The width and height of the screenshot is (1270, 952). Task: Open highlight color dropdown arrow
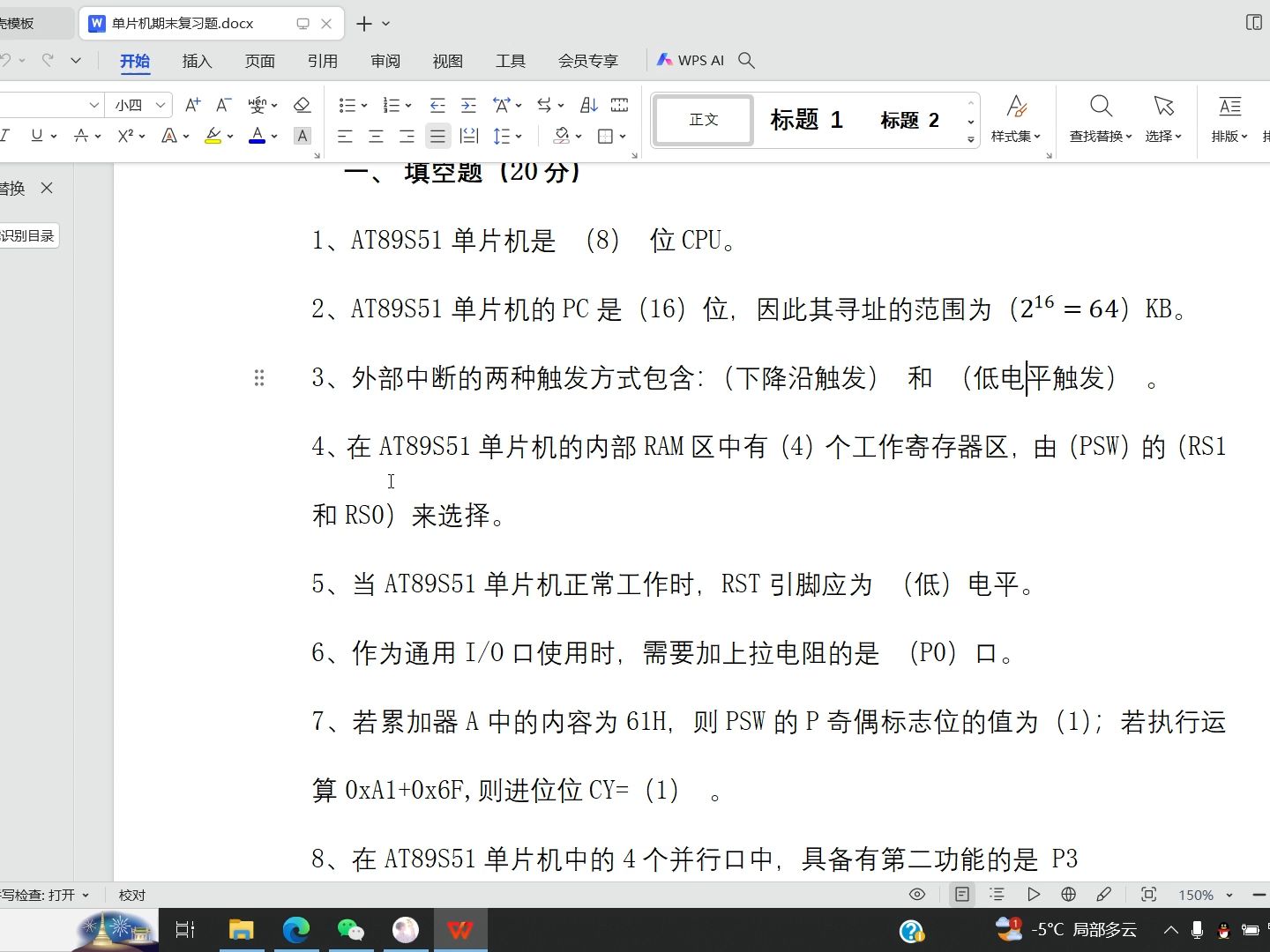(x=230, y=137)
